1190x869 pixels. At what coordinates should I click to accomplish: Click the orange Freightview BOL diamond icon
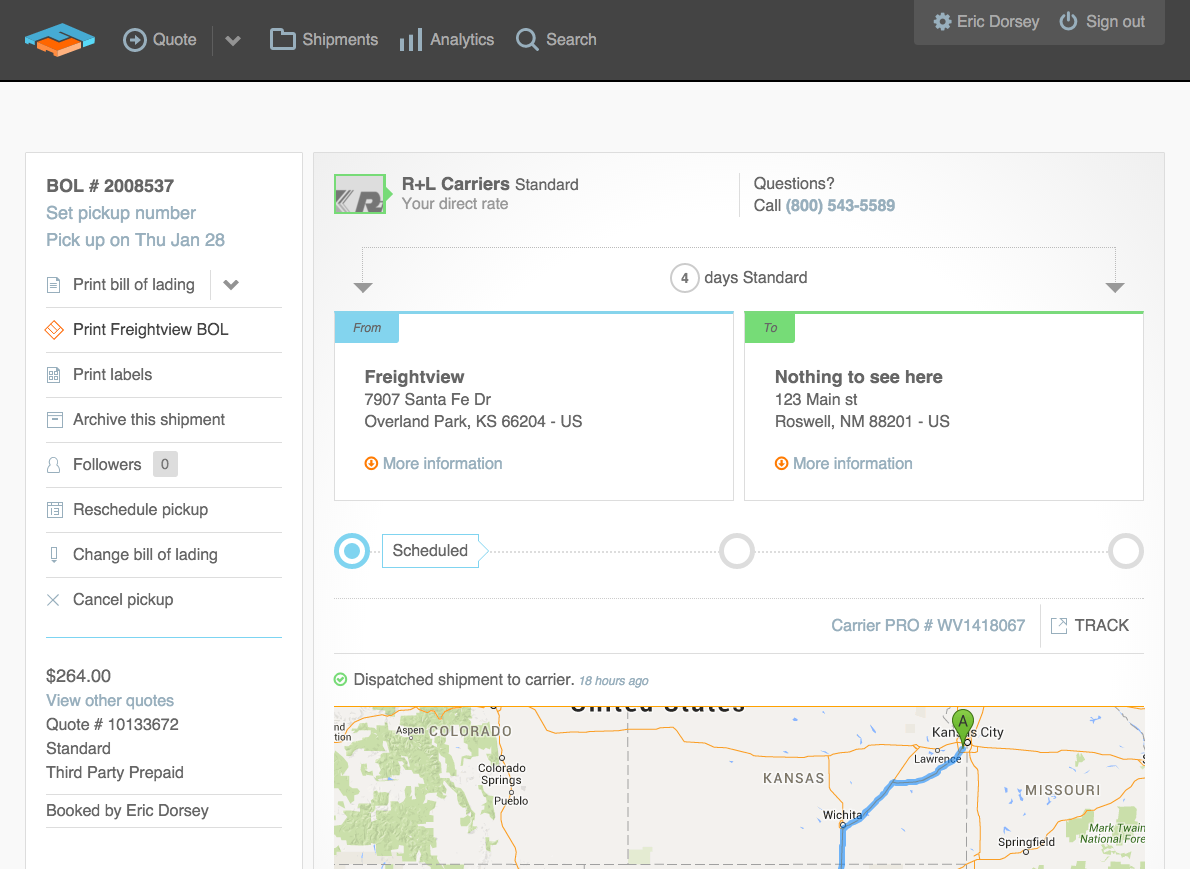tap(54, 330)
